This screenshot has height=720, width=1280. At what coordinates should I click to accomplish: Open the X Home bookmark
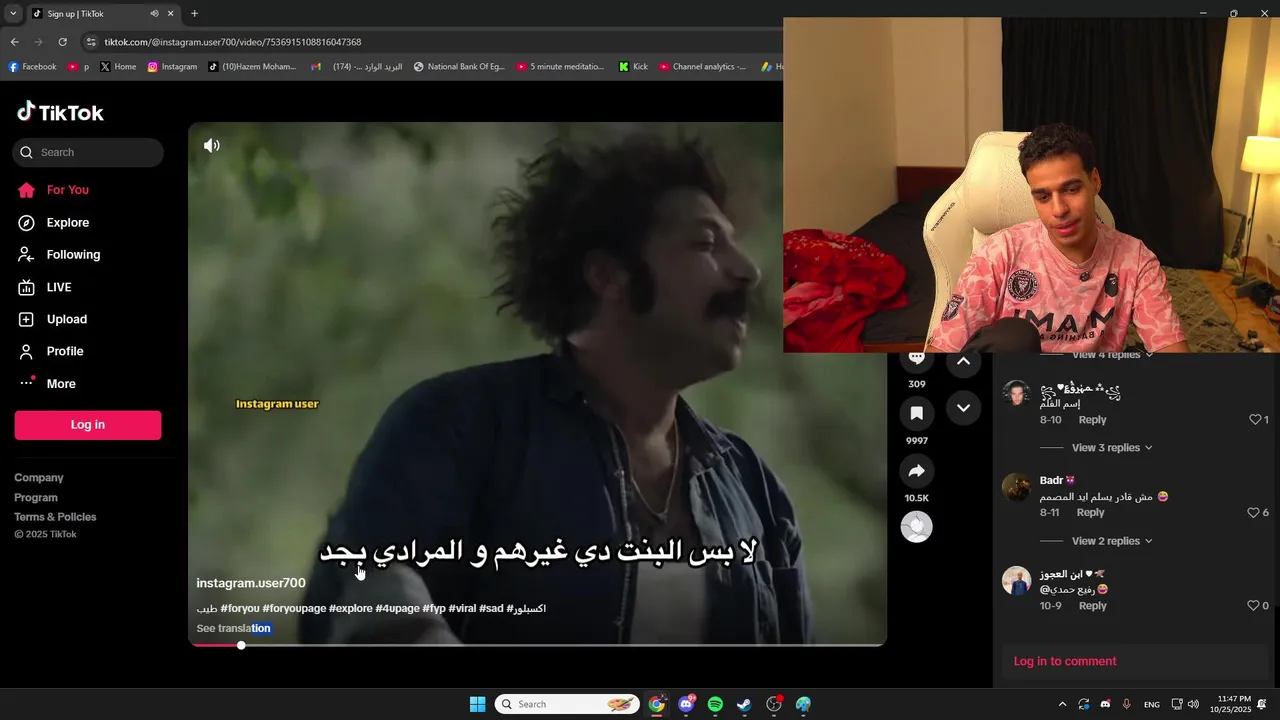(118, 67)
